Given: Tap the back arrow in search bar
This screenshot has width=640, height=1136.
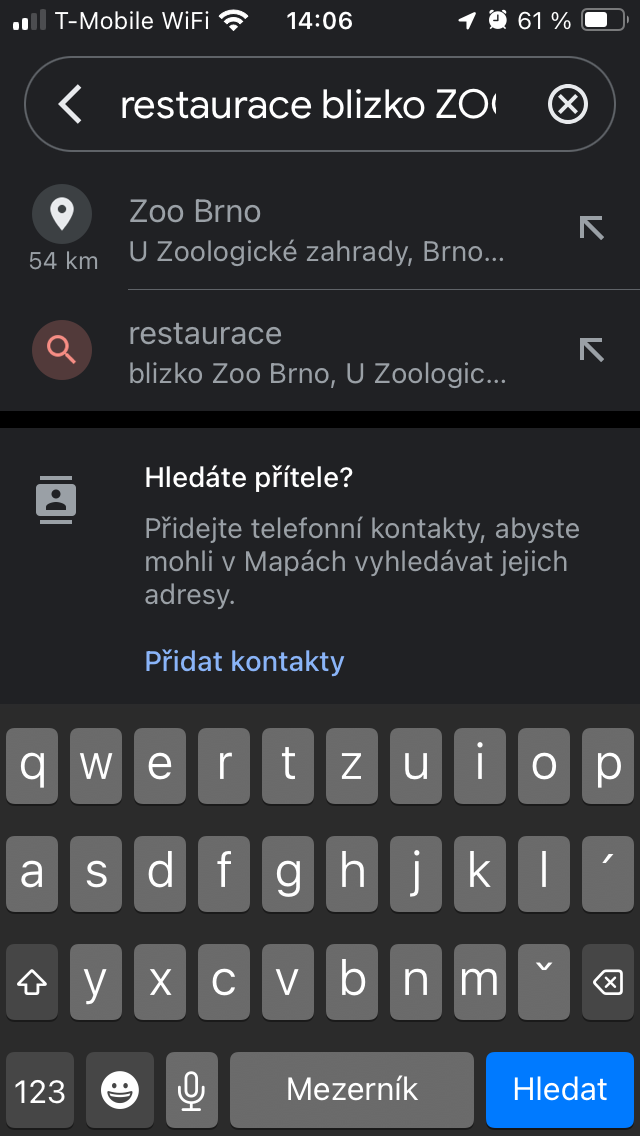Looking at the screenshot, I should [70, 104].
